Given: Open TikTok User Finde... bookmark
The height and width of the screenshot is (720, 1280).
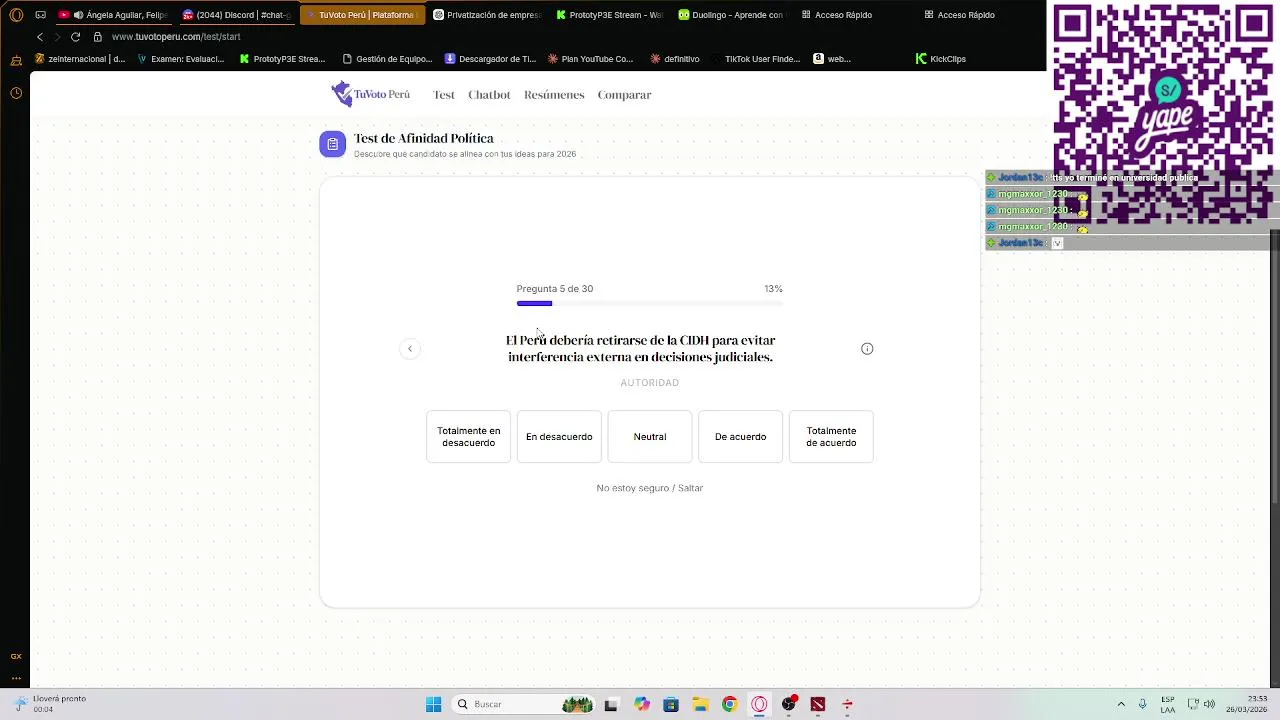Looking at the screenshot, I should coord(755,59).
